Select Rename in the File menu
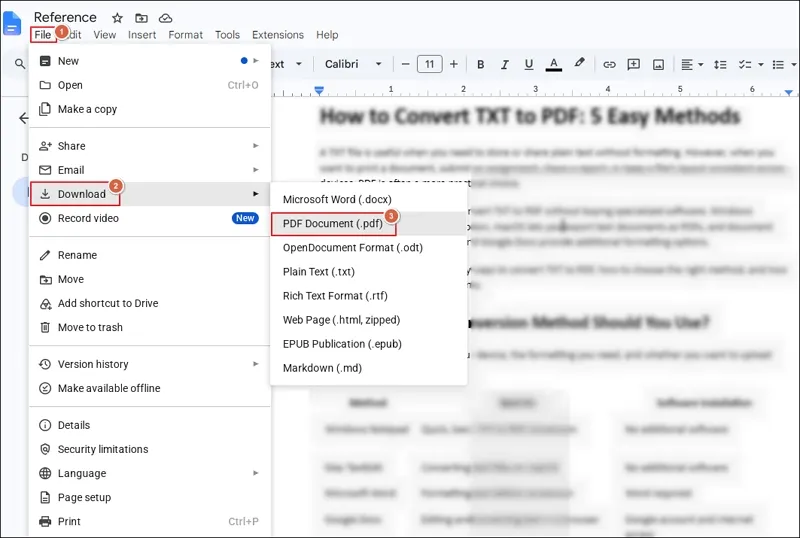The image size is (800, 538). (x=149, y=255)
